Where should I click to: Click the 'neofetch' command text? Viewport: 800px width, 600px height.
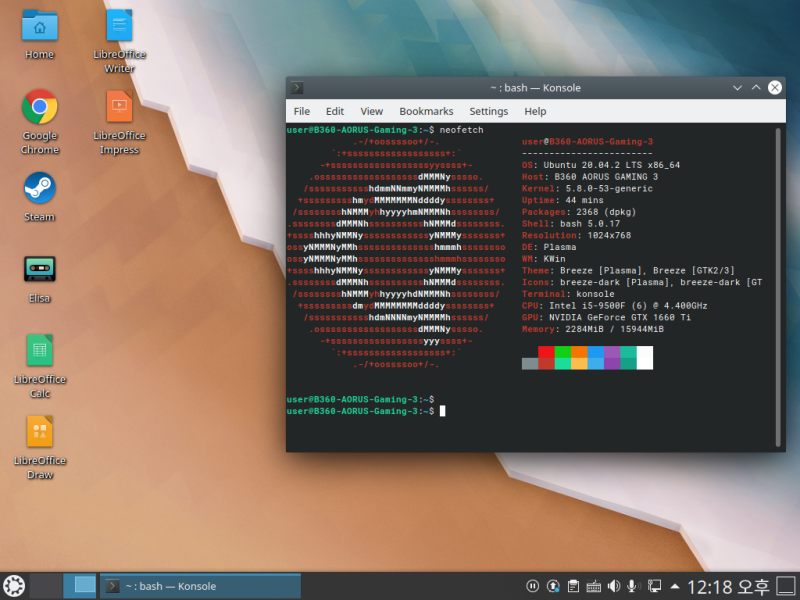pos(461,130)
